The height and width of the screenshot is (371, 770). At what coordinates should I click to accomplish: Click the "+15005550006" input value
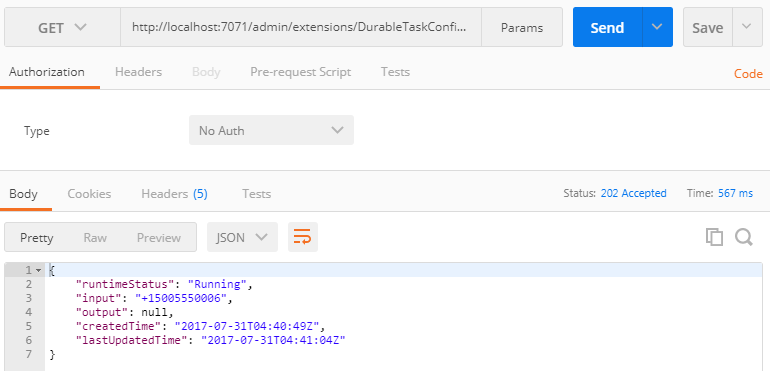[181, 298]
